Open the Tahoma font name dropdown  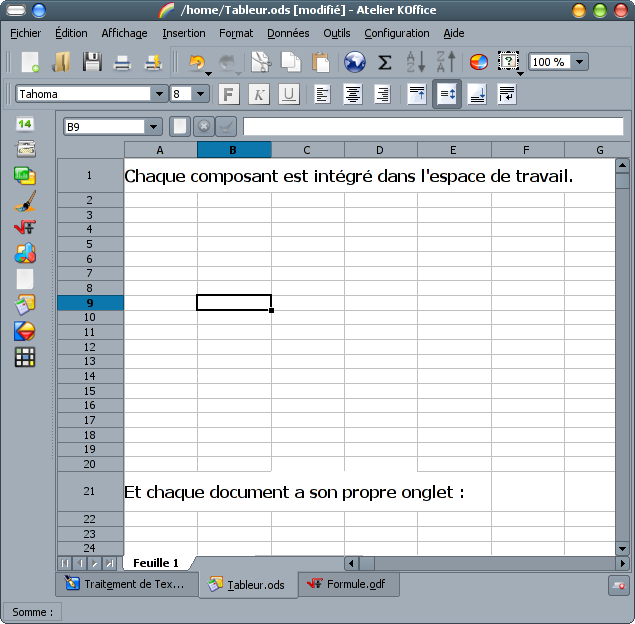tap(159, 94)
